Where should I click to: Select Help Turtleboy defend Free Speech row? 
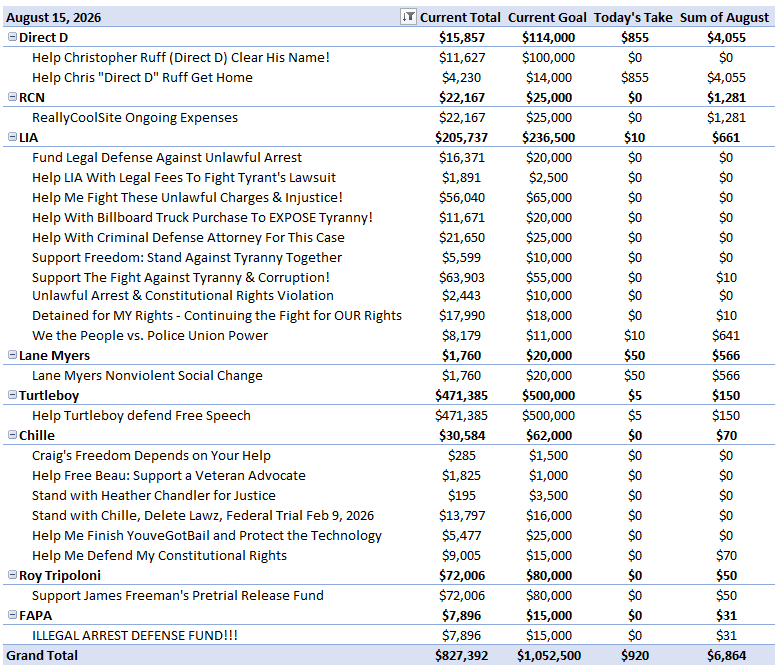tap(141, 415)
